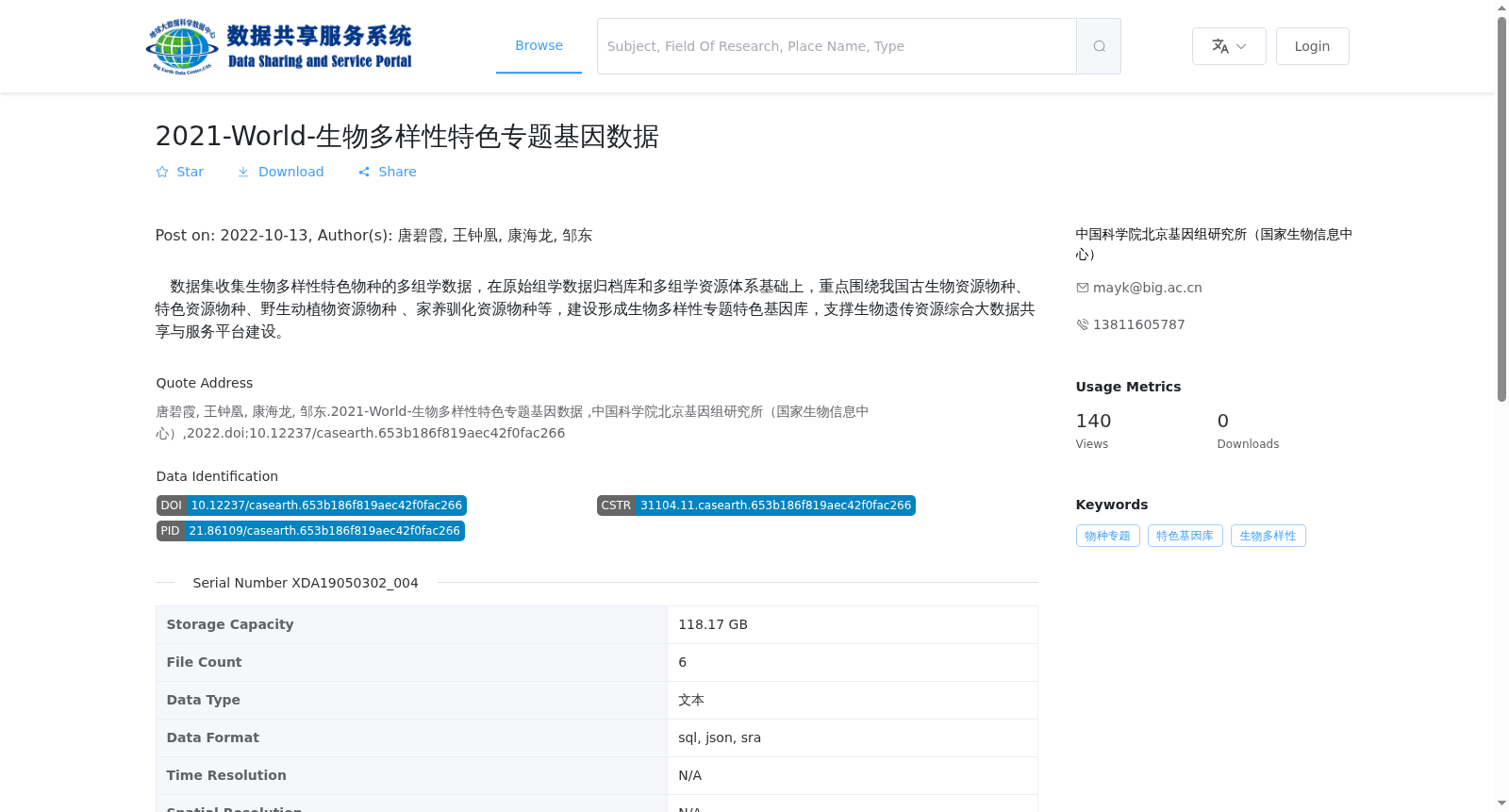Click the Download link text
Image resolution: width=1509 pixels, height=812 pixels.
290,172
